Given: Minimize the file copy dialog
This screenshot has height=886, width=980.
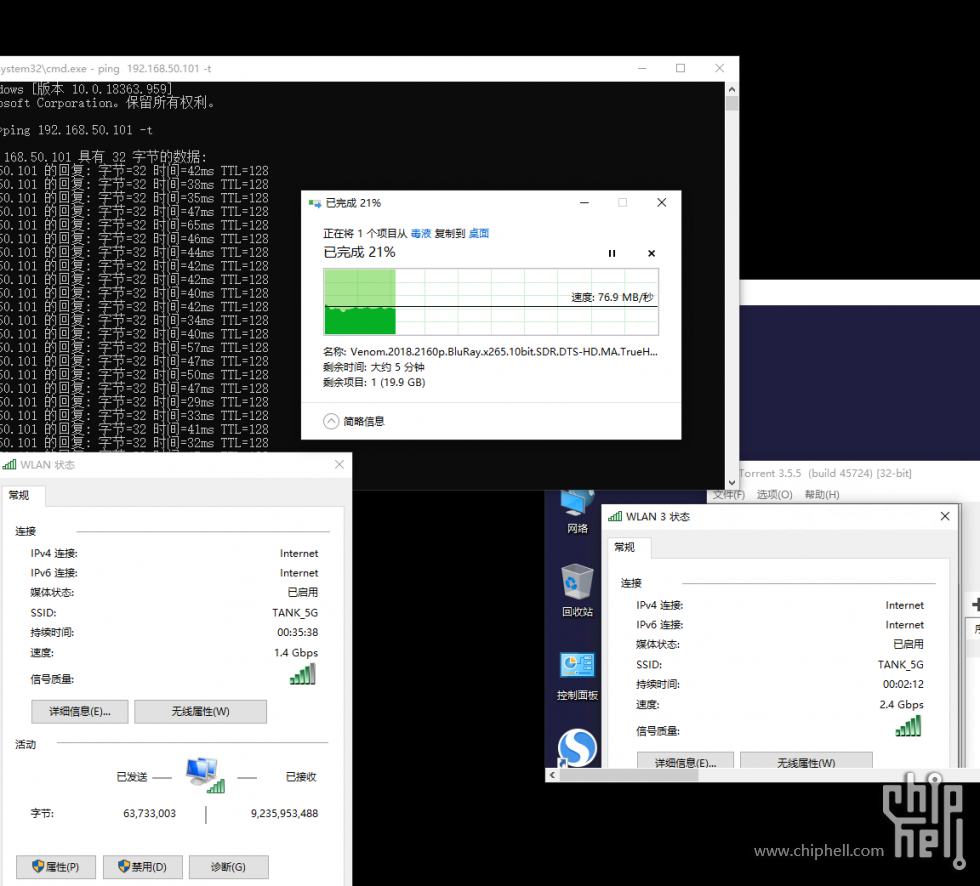Looking at the screenshot, I should (x=584, y=202).
